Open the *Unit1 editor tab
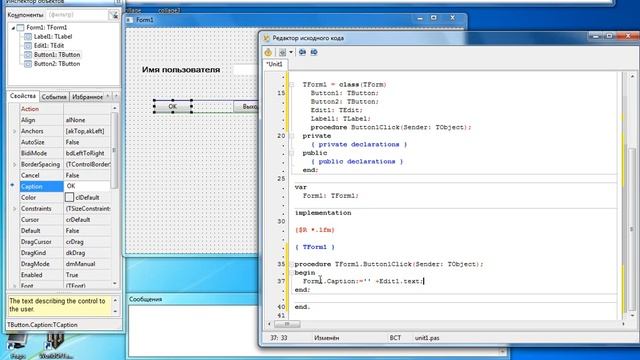The width and height of the screenshot is (640, 360). 275,64
